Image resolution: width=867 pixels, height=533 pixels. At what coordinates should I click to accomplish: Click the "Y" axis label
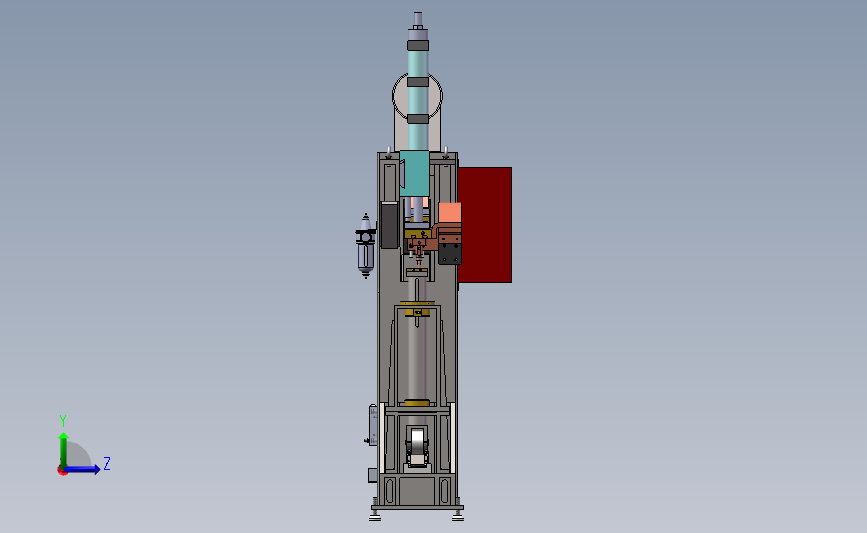click(x=63, y=421)
